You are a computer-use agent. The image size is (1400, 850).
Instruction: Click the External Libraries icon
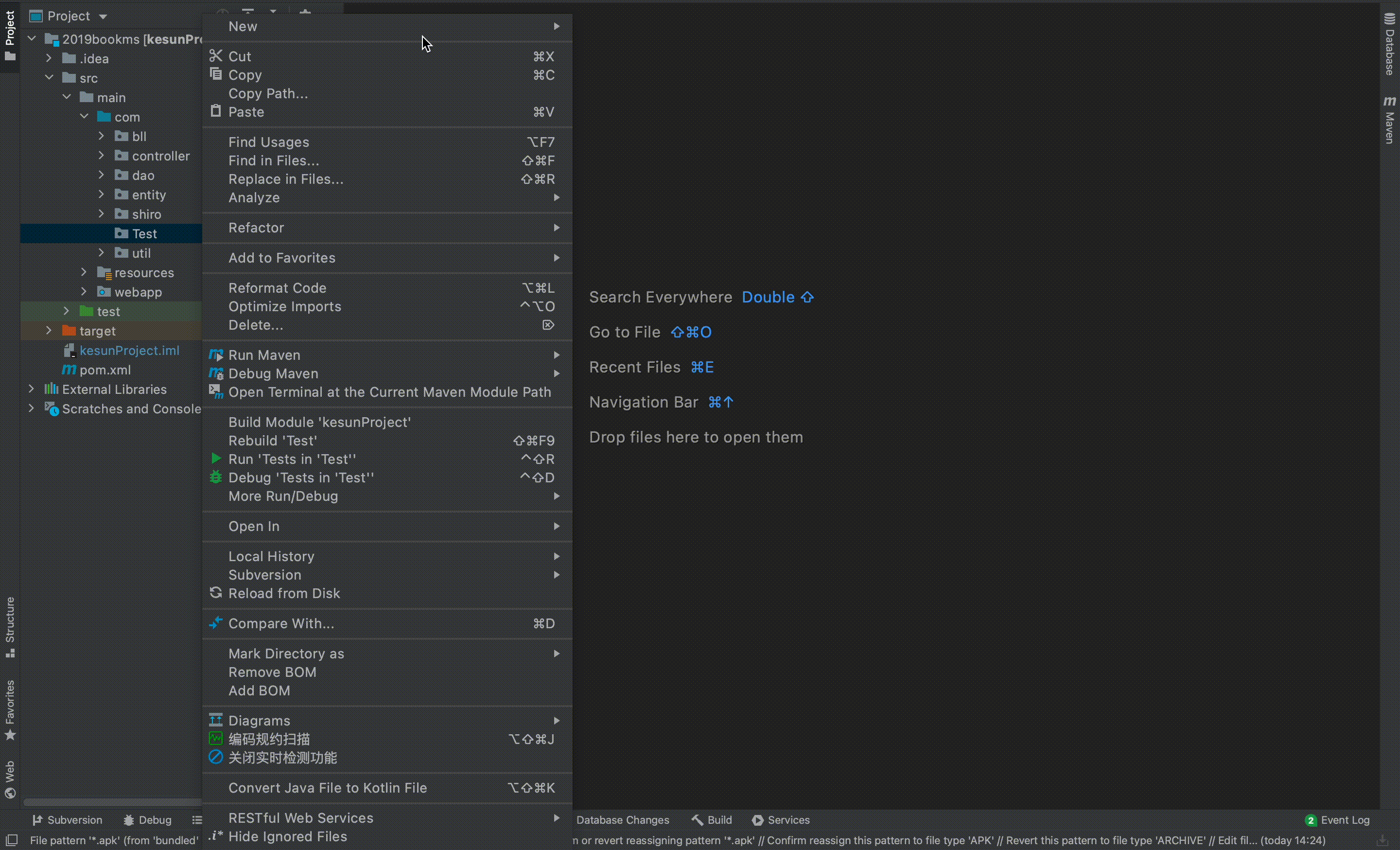(52, 389)
